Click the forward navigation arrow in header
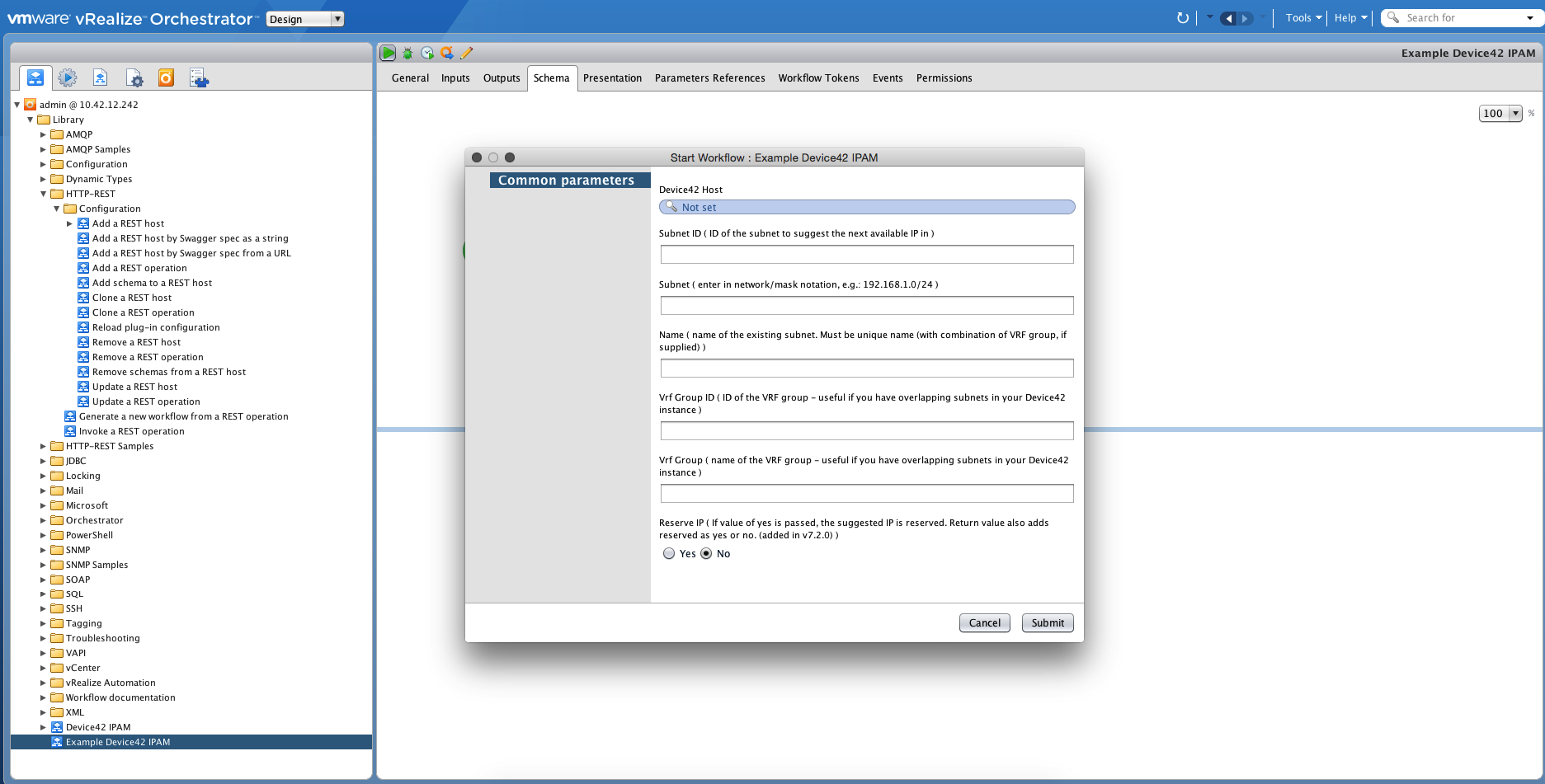Image resolution: width=1545 pixels, height=784 pixels. (1246, 18)
